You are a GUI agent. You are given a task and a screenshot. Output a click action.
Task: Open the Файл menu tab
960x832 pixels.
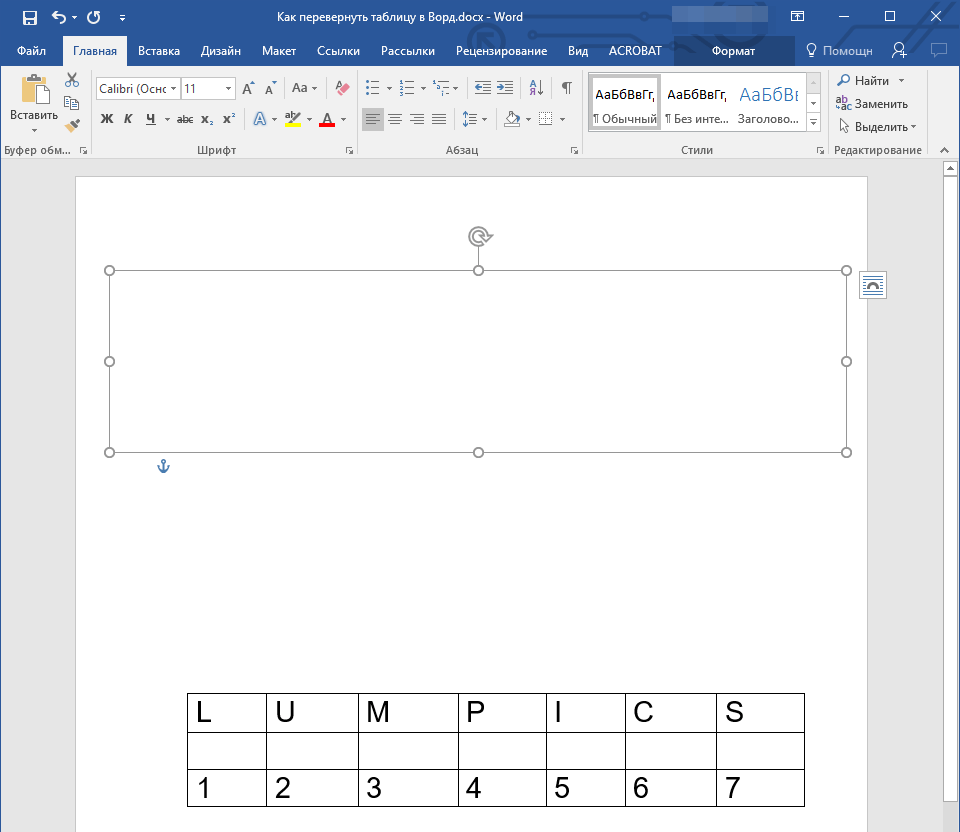click(31, 51)
